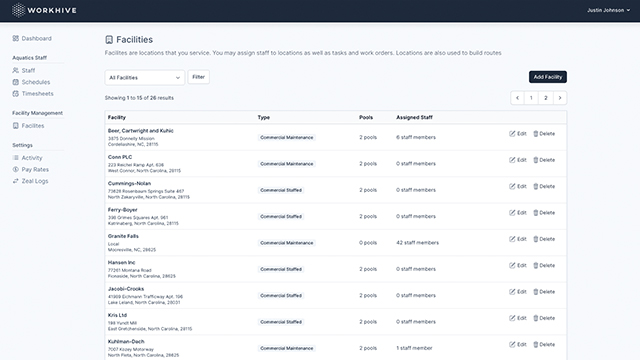640x360 pixels.
Task: Click Granite Falls' Commercial Maintenance badge
Action: (287, 243)
